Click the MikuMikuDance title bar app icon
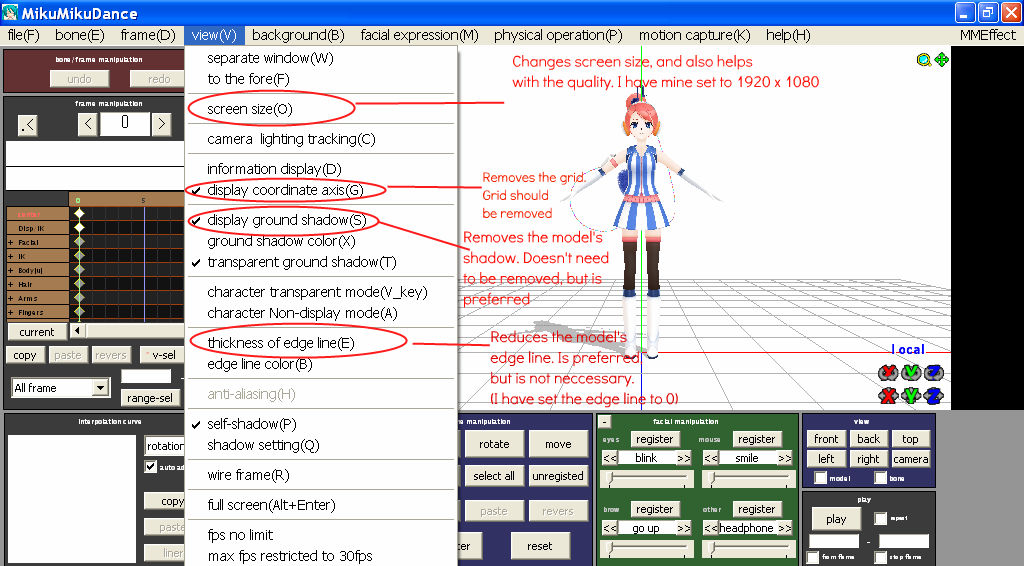 pos(10,12)
